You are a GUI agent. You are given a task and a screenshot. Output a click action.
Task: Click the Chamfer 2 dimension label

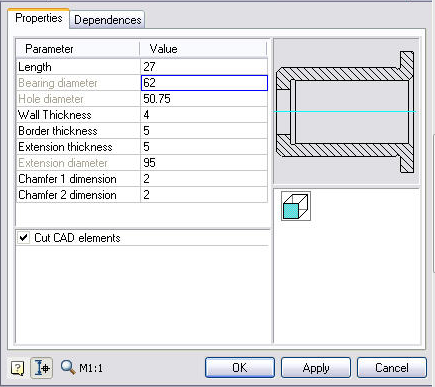[x=67, y=195]
